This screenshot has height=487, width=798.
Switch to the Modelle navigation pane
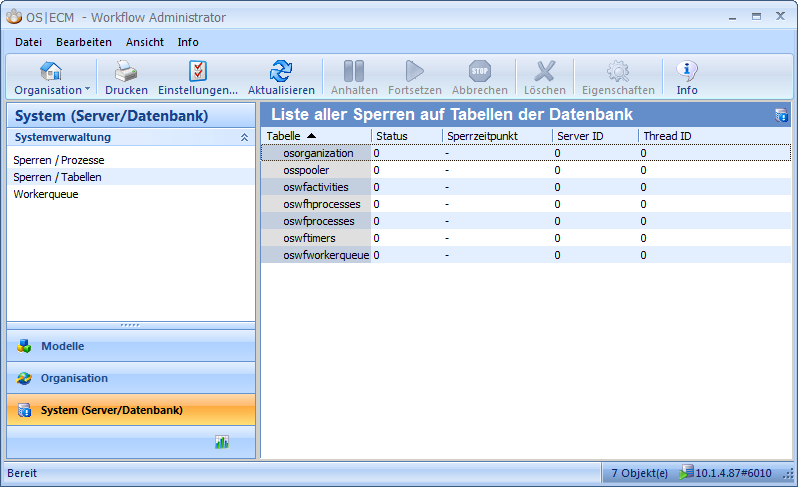coord(62,346)
